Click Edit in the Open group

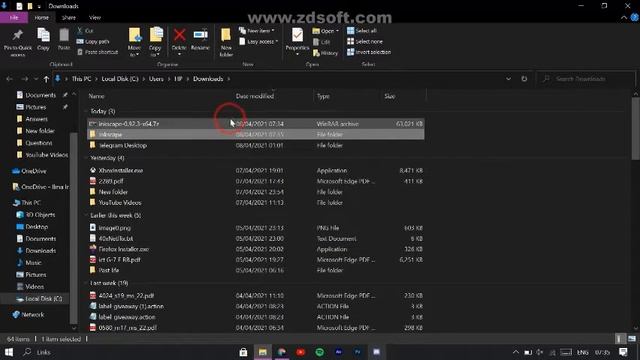322,42
